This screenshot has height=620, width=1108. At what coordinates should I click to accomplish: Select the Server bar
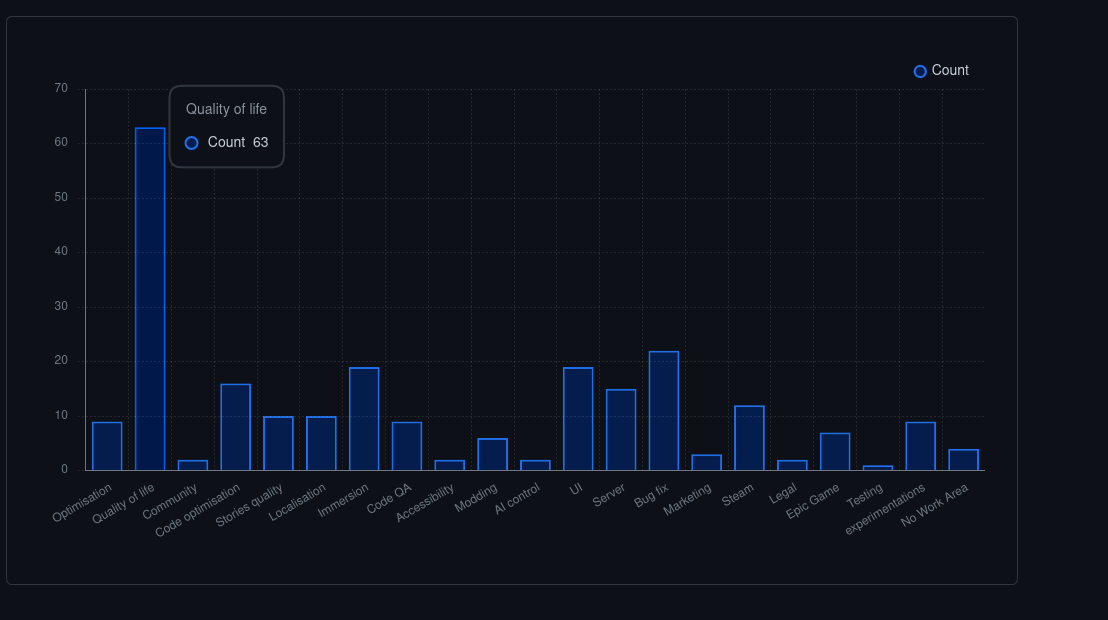coord(621,430)
